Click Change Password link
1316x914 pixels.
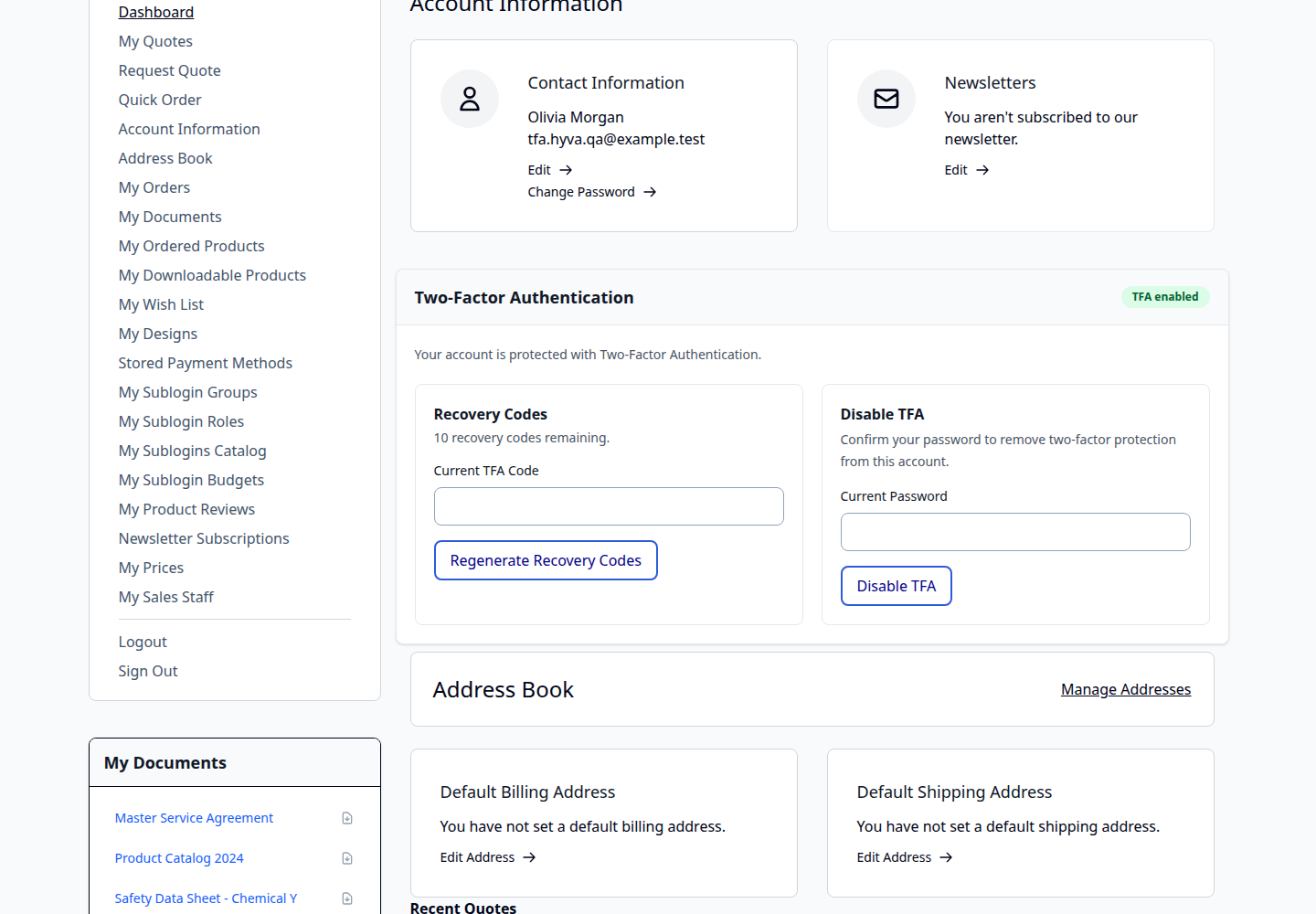point(592,192)
